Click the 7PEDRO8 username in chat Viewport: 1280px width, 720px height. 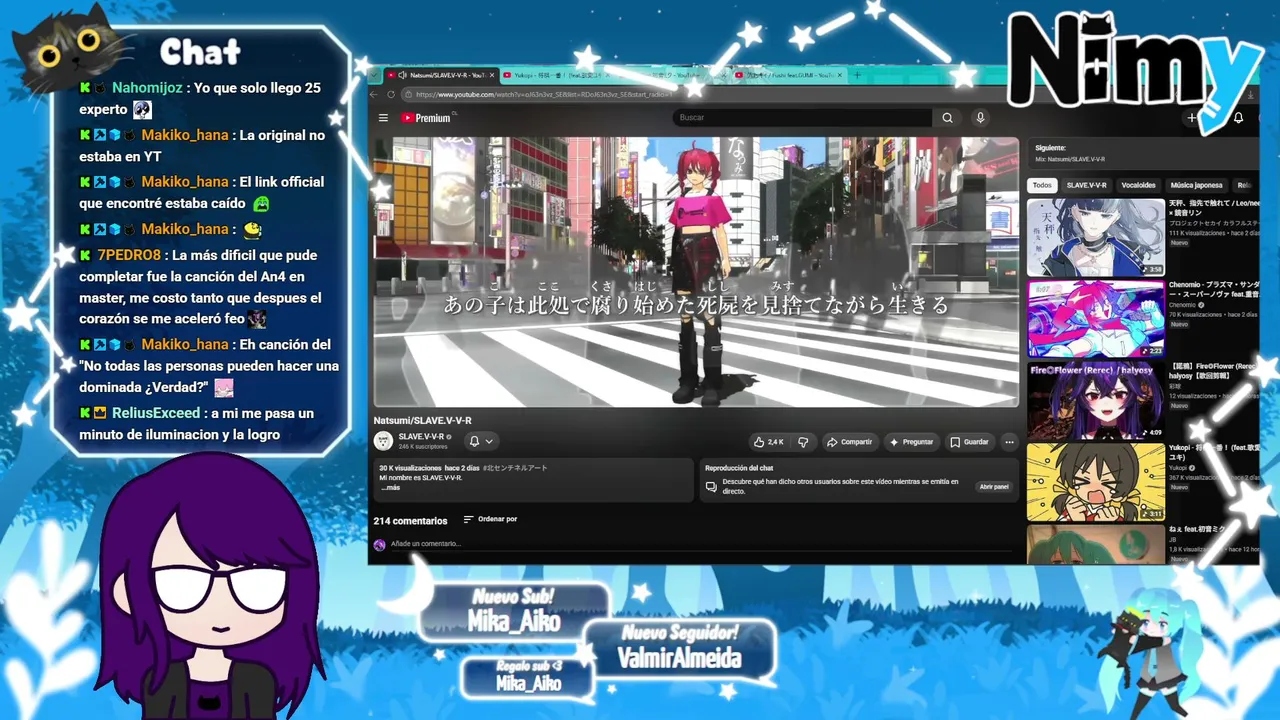pos(129,255)
